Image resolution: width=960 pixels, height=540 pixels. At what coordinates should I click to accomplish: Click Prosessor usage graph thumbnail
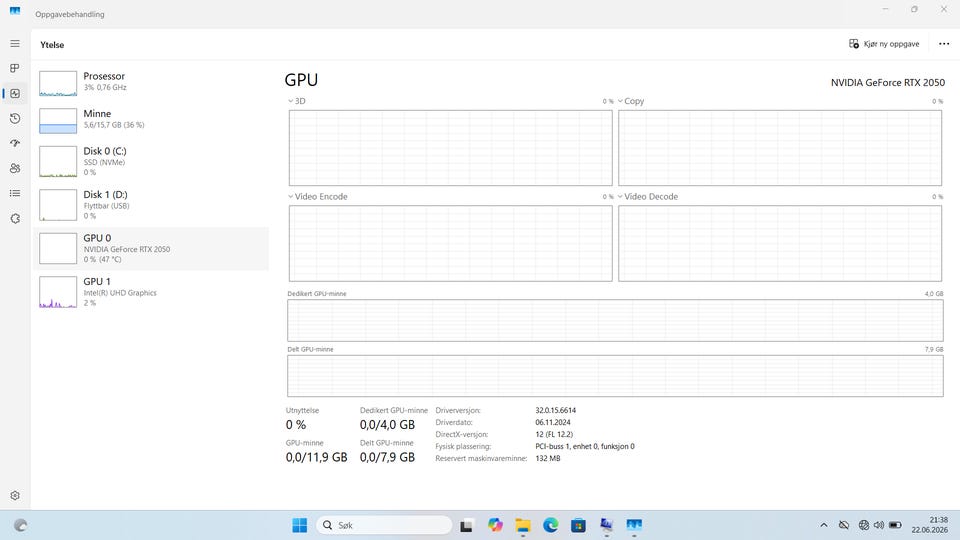point(58,83)
